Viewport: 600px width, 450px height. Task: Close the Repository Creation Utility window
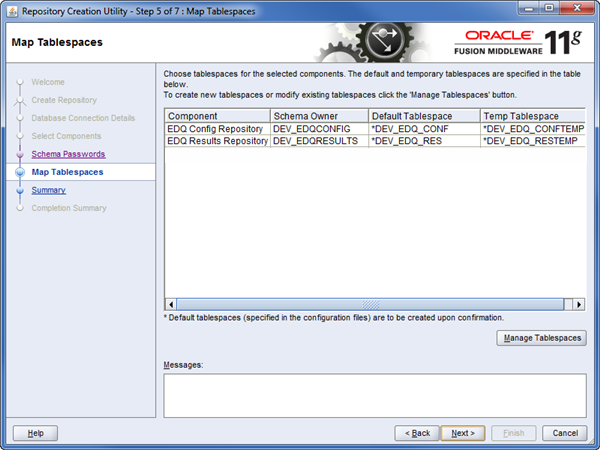[x=577, y=8]
